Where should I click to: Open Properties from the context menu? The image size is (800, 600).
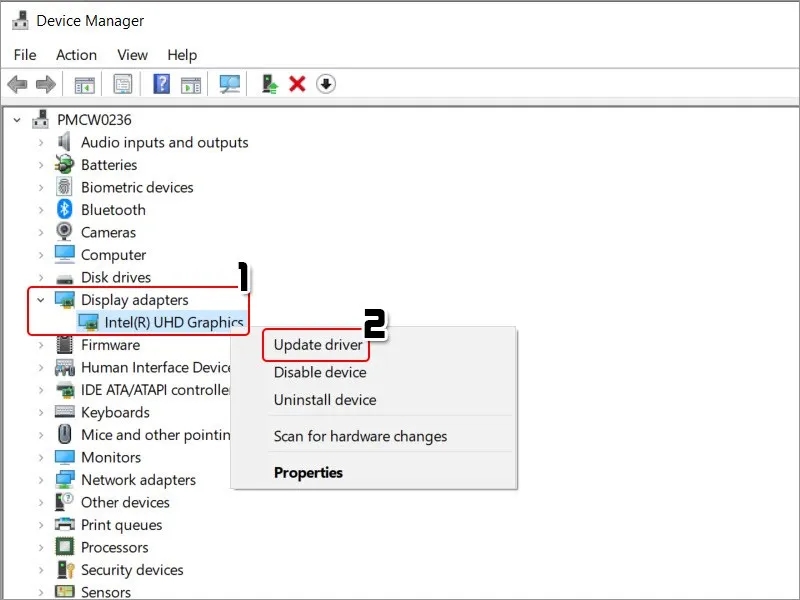(308, 472)
